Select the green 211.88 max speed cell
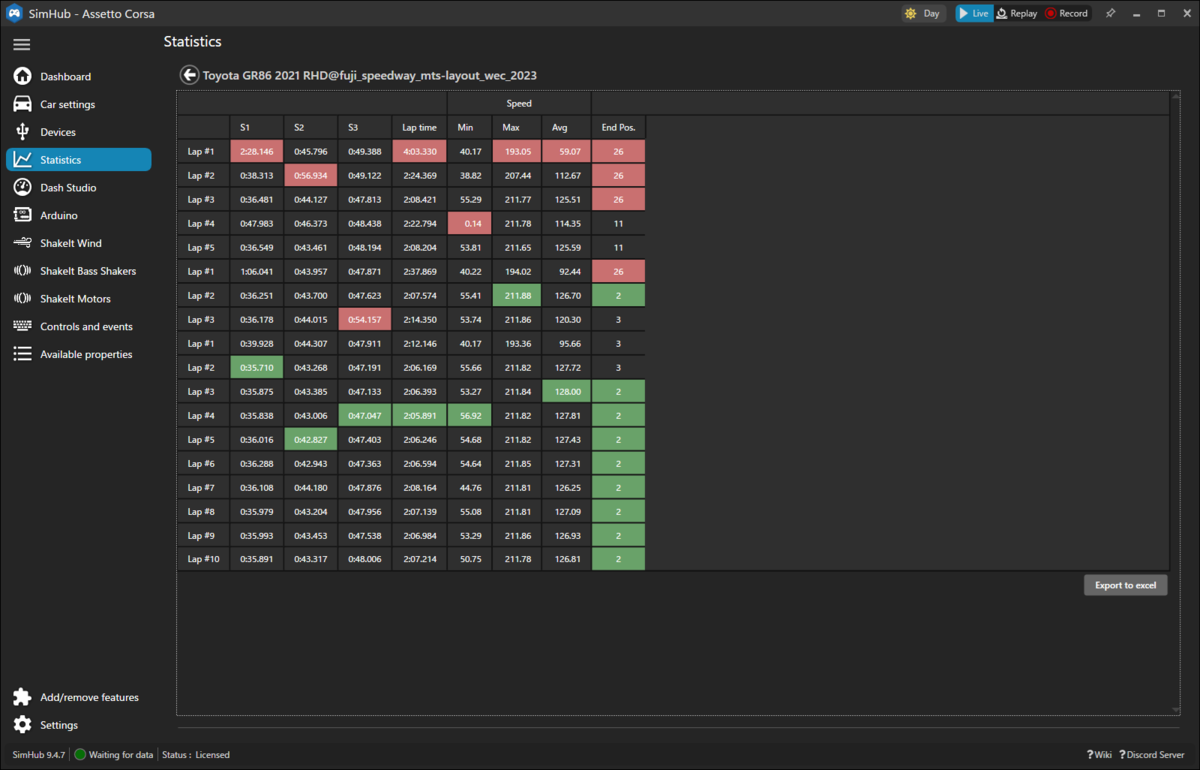This screenshot has height=770, width=1200. (x=517, y=295)
